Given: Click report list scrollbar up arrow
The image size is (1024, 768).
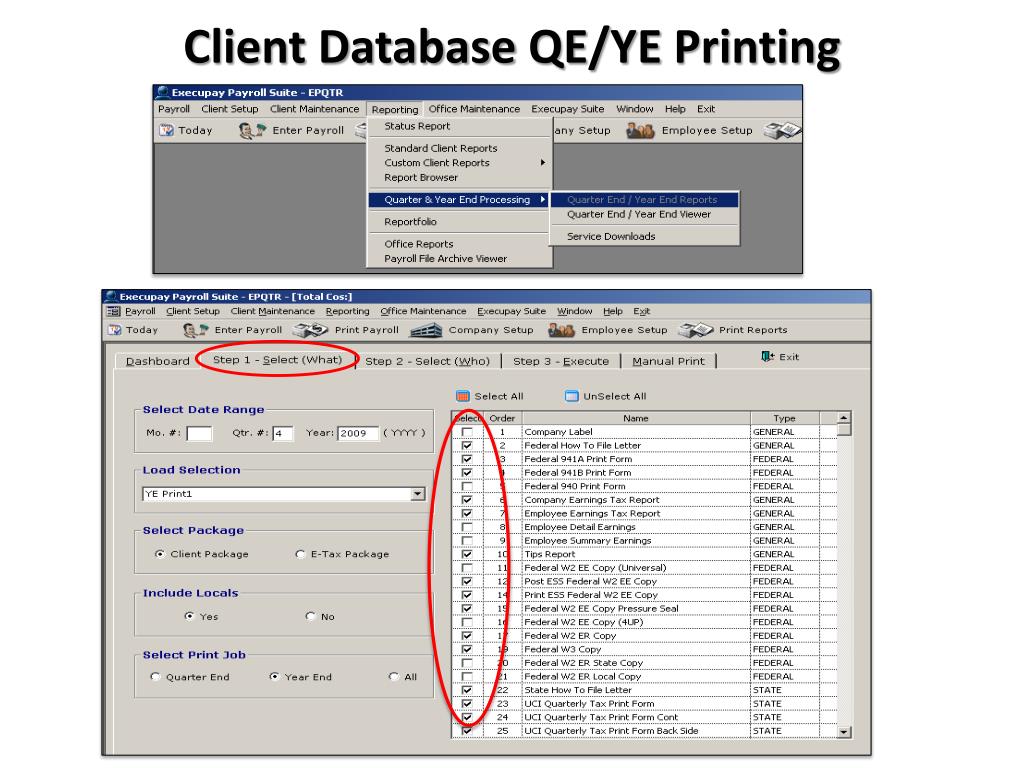Looking at the screenshot, I should (844, 417).
